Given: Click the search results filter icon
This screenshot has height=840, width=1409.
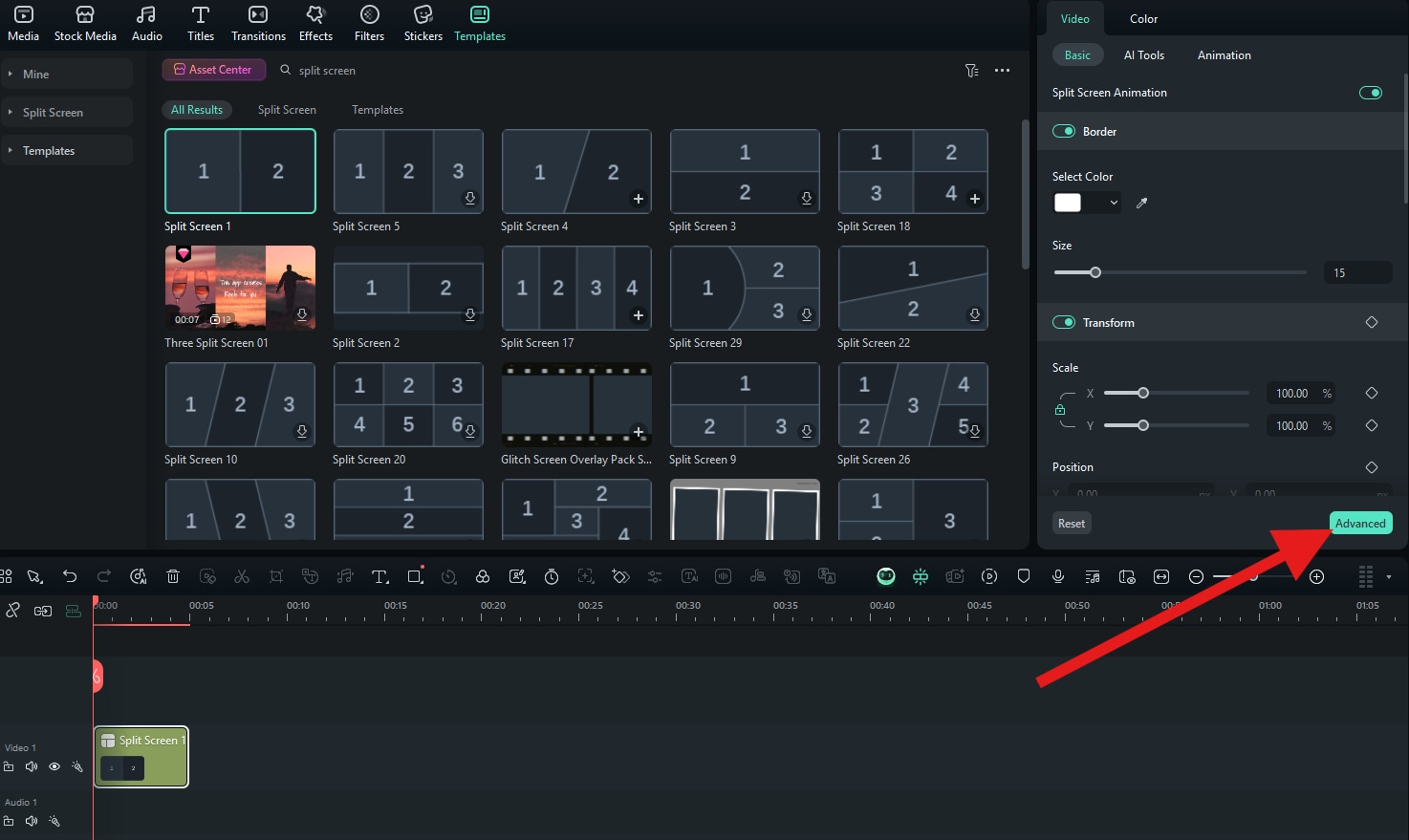Looking at the screenshot, I should point(972,71).
